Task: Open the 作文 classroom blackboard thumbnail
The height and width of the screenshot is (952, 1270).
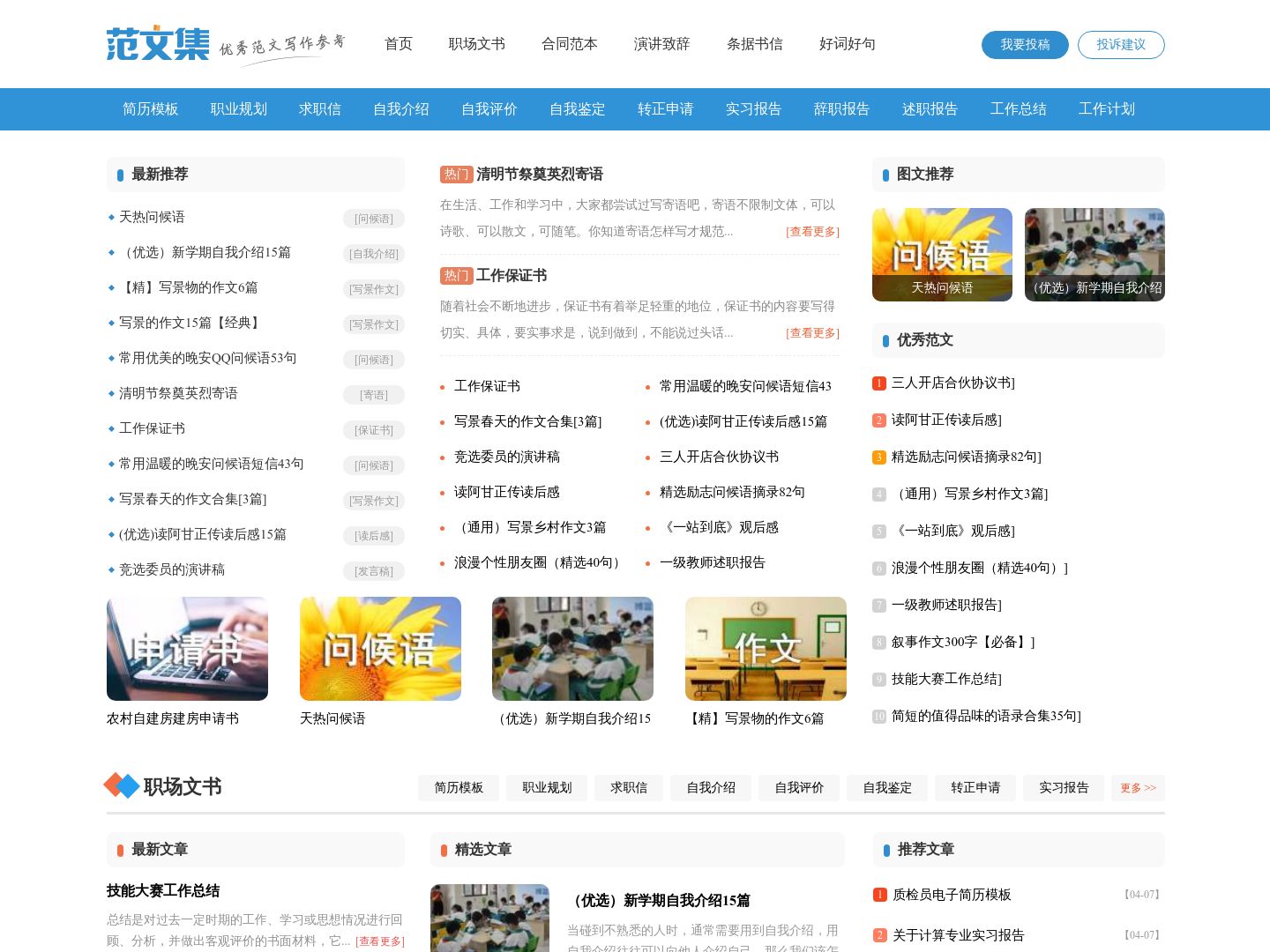Action: click(766, 649)
